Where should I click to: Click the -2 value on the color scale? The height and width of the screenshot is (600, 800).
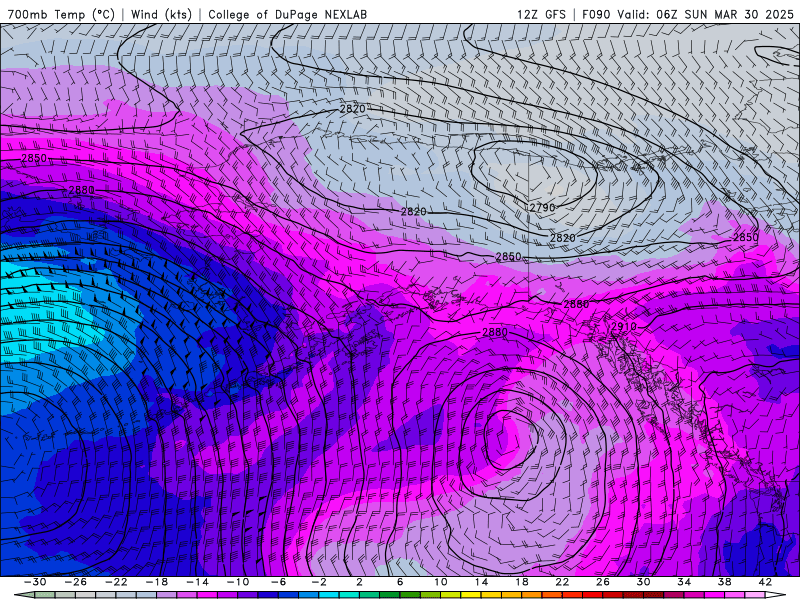319,582
